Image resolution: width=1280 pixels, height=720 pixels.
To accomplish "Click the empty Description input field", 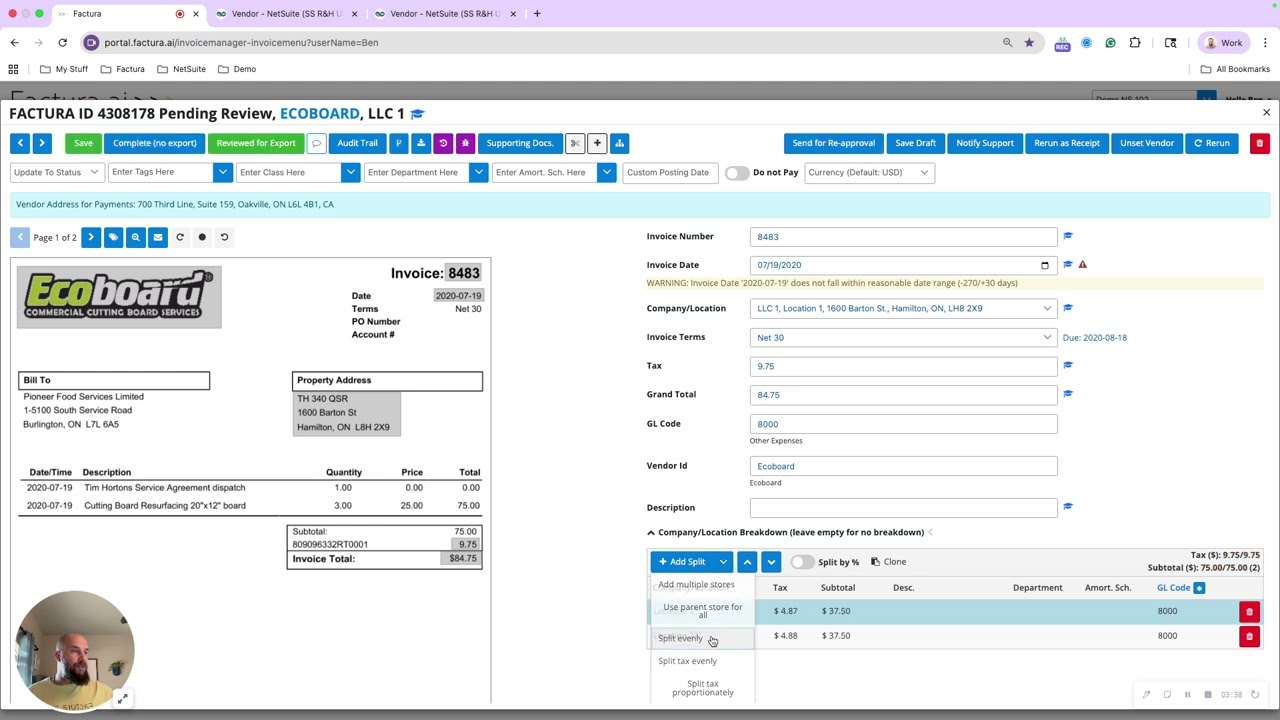I will [x=903, y=508].
